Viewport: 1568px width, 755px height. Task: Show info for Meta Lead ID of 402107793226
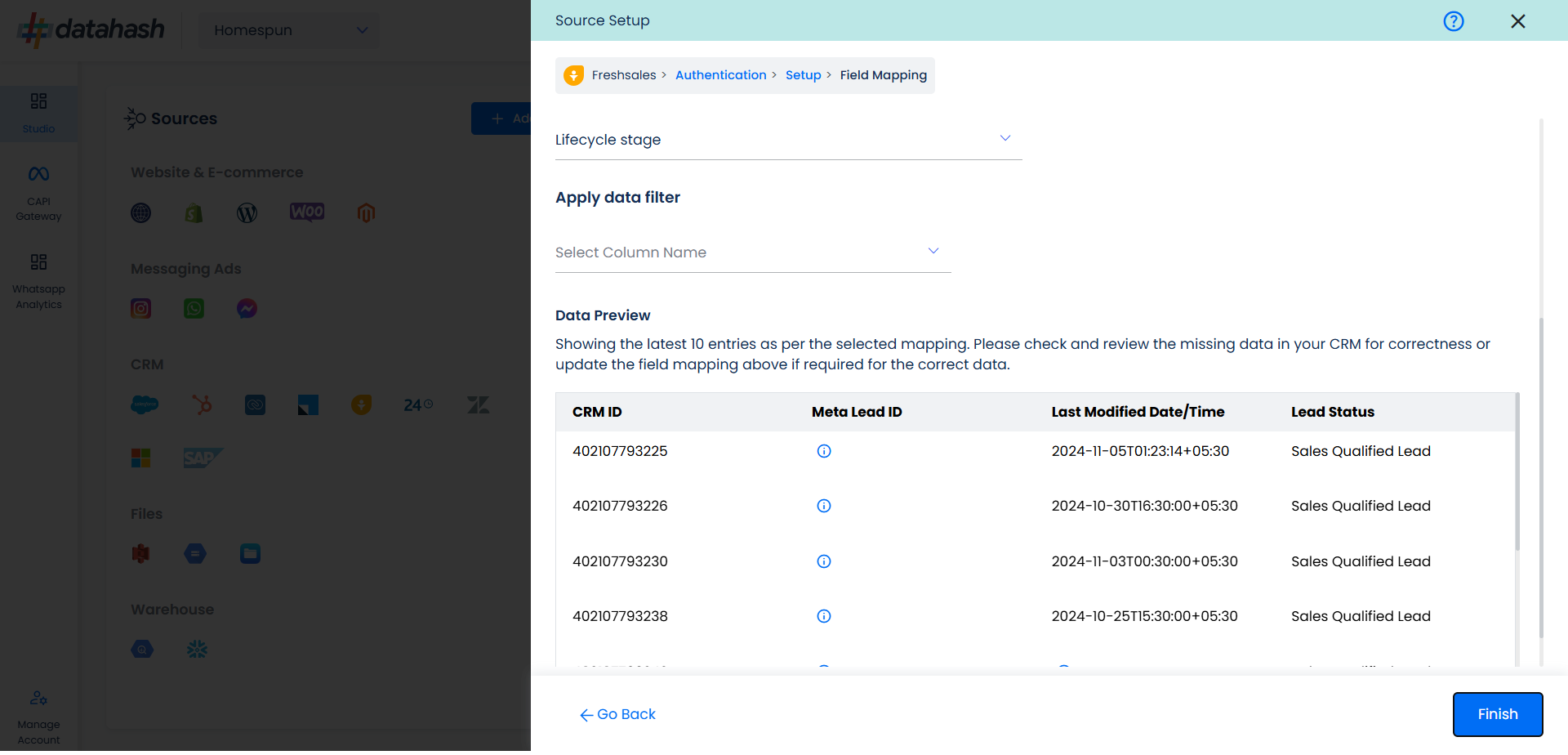coord(824,506)
